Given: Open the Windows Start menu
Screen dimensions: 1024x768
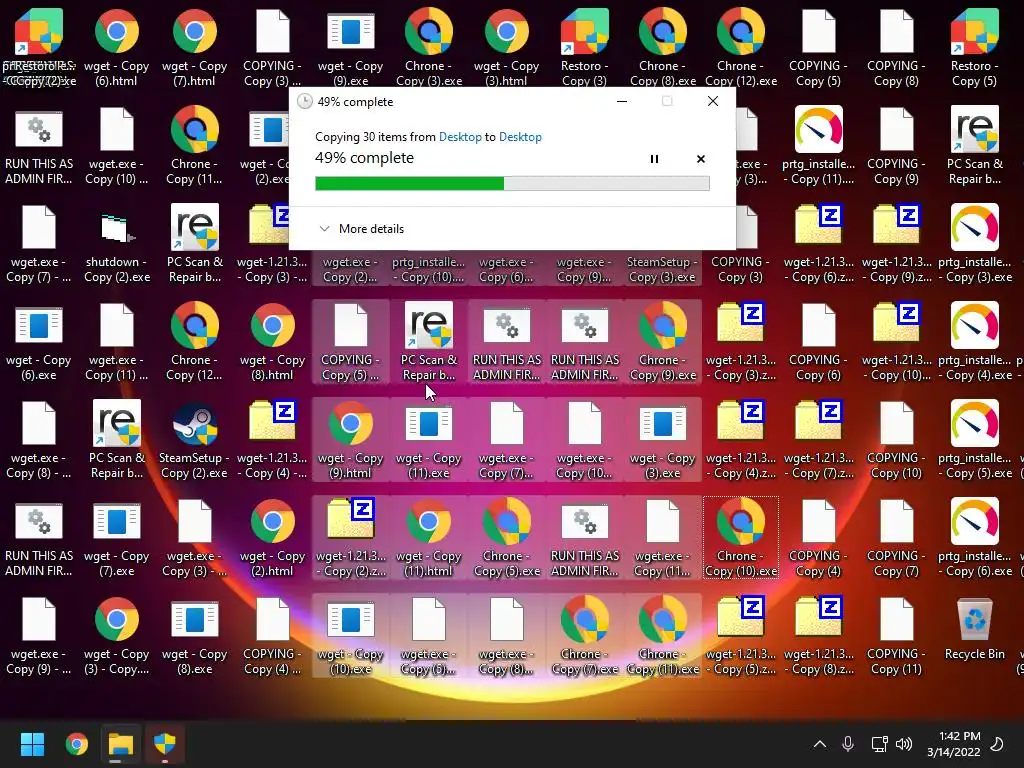Looking at the screenshot, I should pyautogui.click(x=32, y=744).
